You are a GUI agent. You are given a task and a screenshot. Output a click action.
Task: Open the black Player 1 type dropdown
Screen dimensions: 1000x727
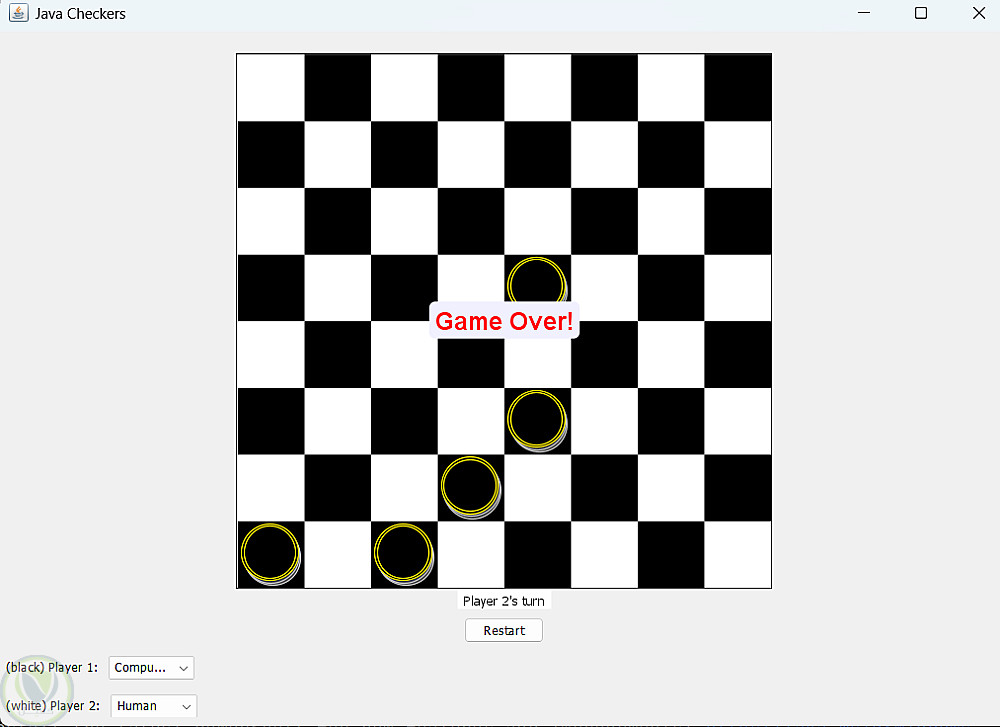click(151, 668)
